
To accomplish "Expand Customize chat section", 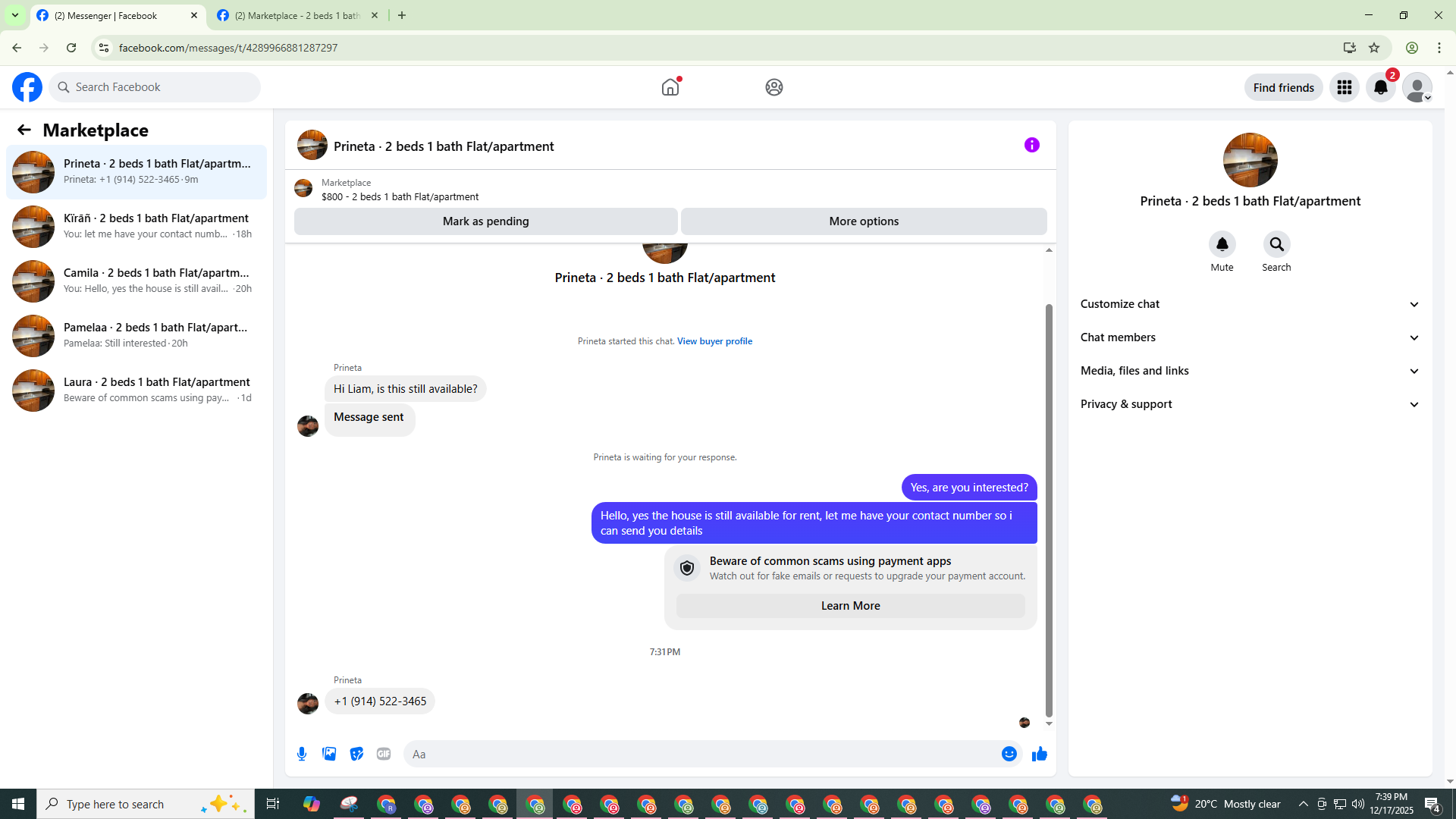I will (x=1250, y=304).
